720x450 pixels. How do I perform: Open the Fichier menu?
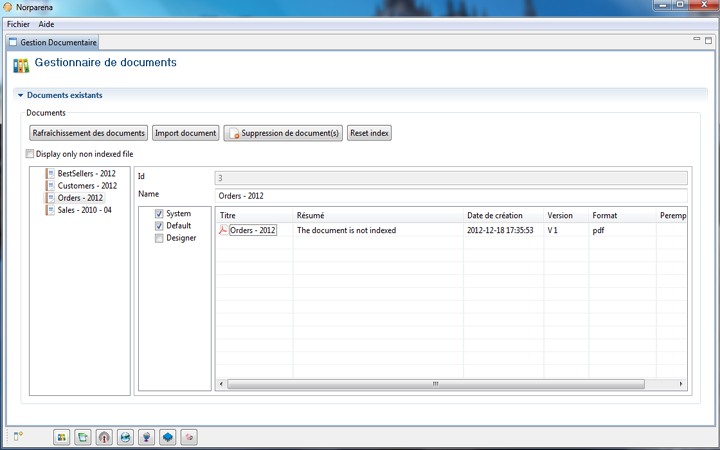pos(19,23)
